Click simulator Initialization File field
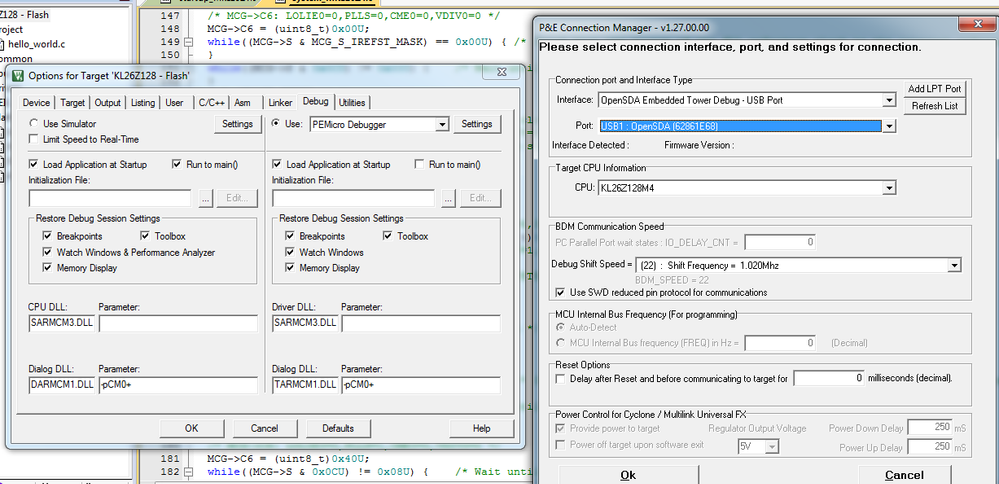The width and height of the screenshot is (999, 484). coord(110,198)
